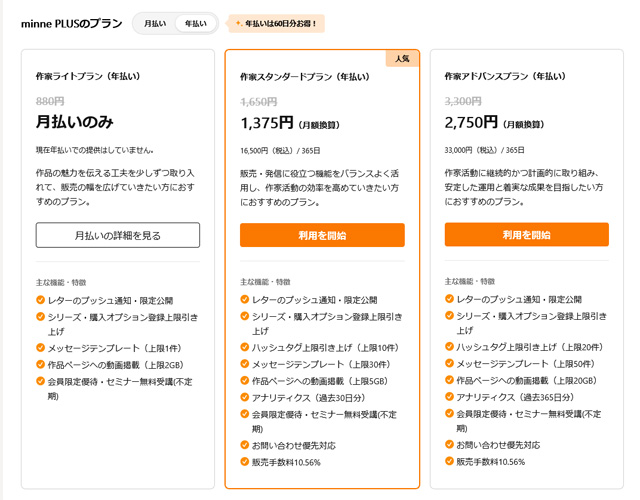Click check icon beside 作品ページへの動画掲載（上限5GB）
Screen dimensions: 640x500
244,381
